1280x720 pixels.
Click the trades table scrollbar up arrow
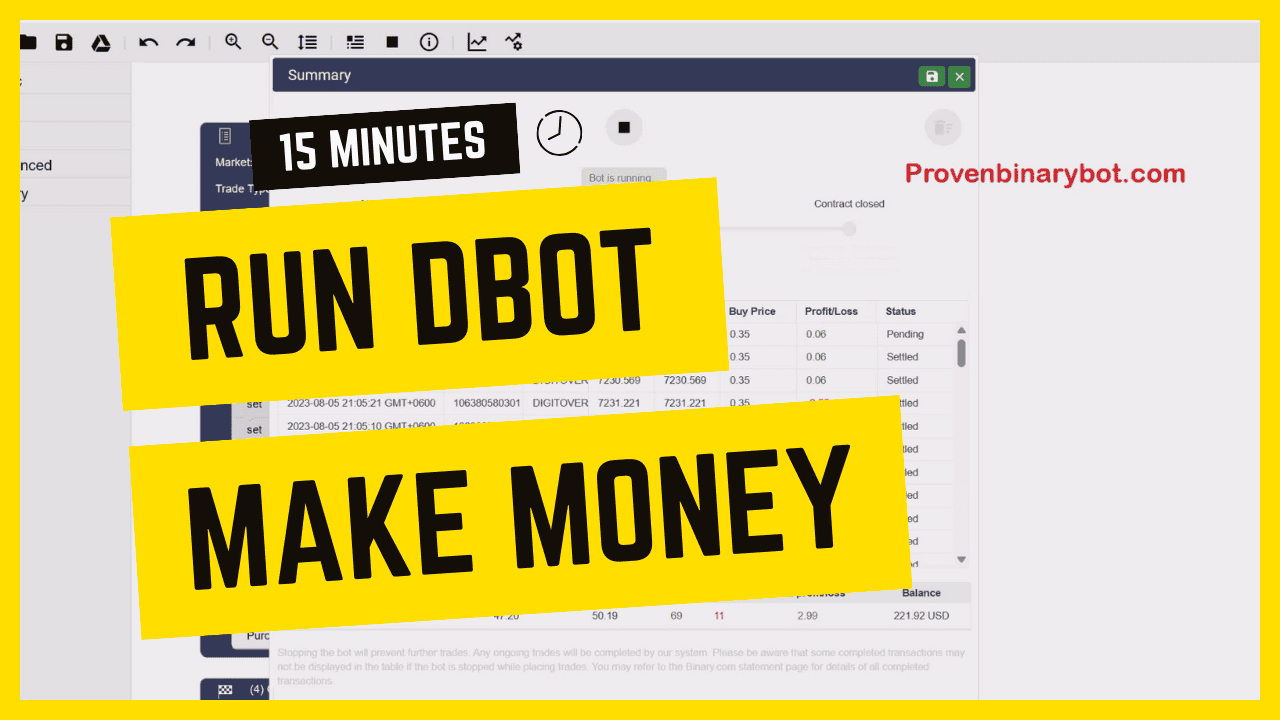click(x=962, y=330)
